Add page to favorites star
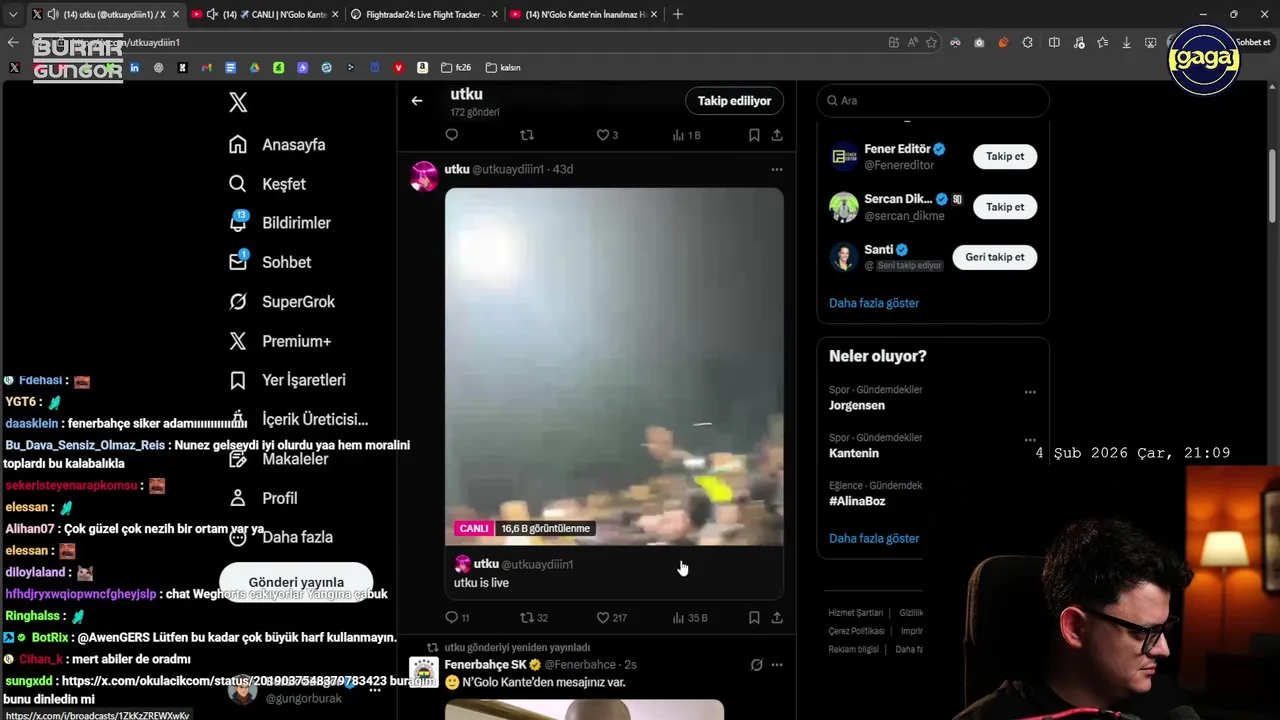The height and width of the screenshot is (720, 1280). 931,42
